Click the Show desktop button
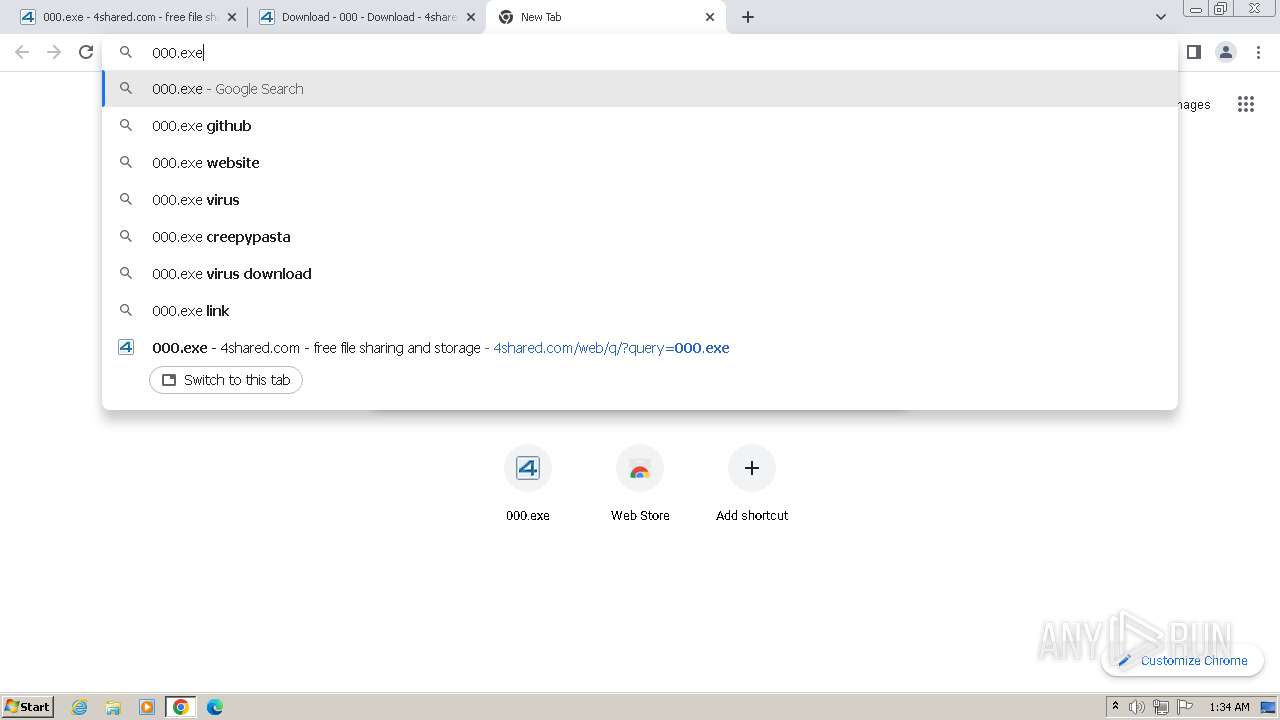This screenshot has width=1280, height=720. [1269, 707]
